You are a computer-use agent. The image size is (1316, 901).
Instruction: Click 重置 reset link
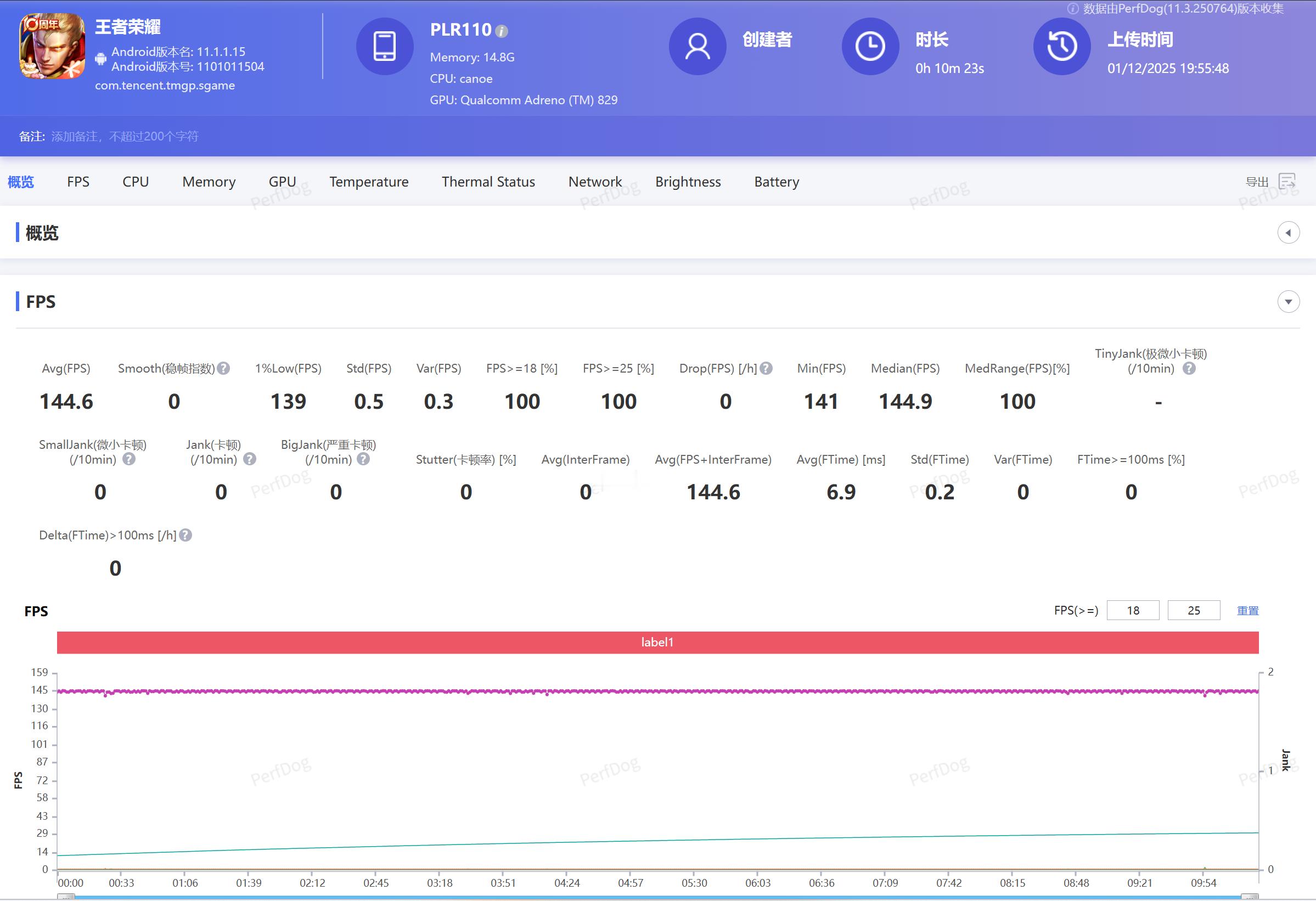[1247, 611]
